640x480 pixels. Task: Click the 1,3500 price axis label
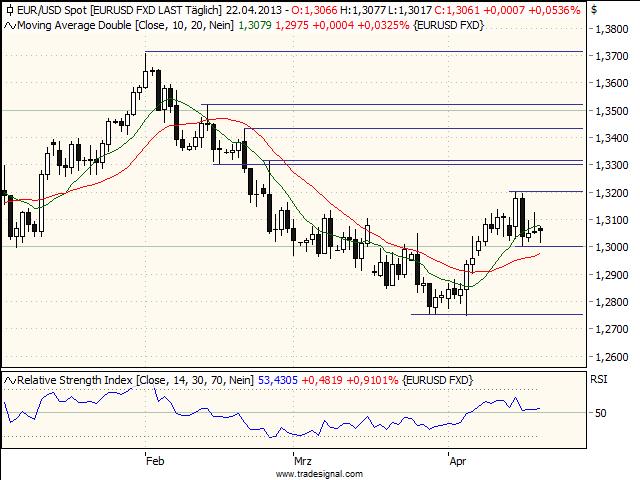coord(611,111)
